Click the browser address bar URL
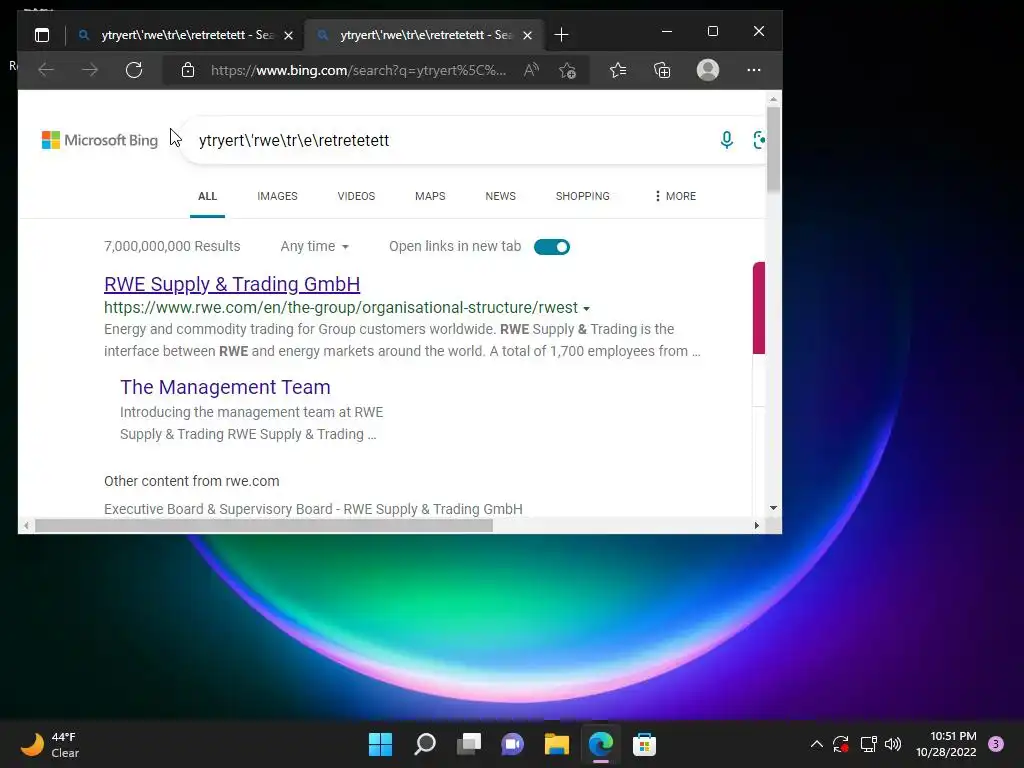 coord(358,70)
